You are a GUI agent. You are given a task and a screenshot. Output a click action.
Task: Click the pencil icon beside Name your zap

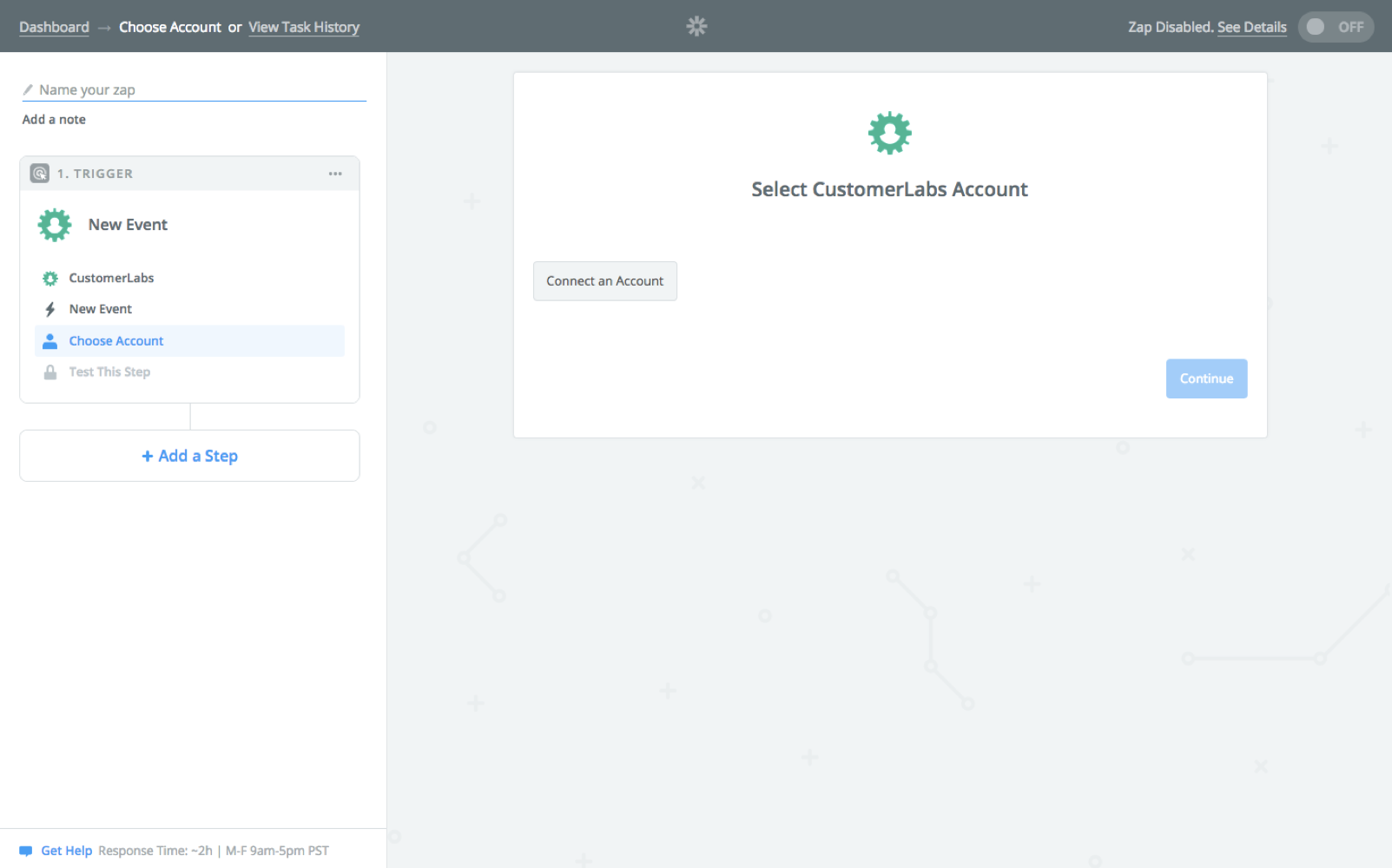[x=29, y=89]
